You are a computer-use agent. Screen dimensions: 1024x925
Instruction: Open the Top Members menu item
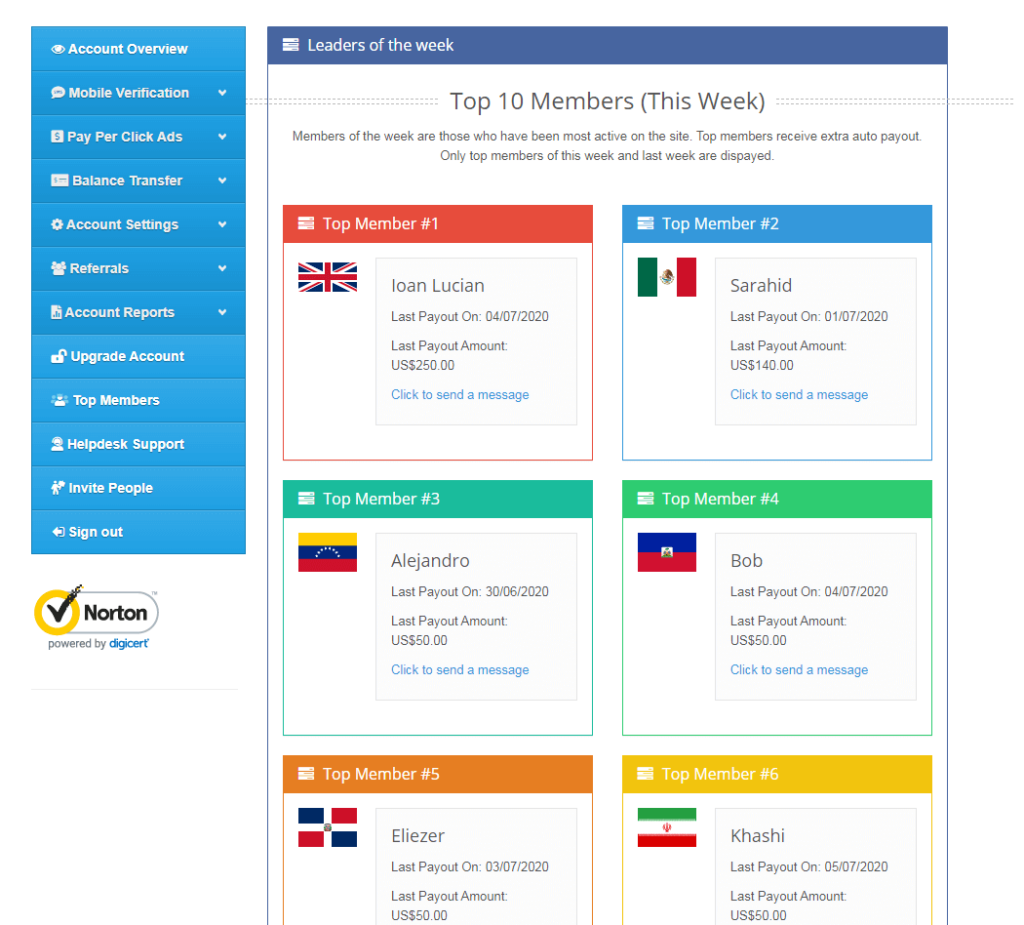pos(115,400)
